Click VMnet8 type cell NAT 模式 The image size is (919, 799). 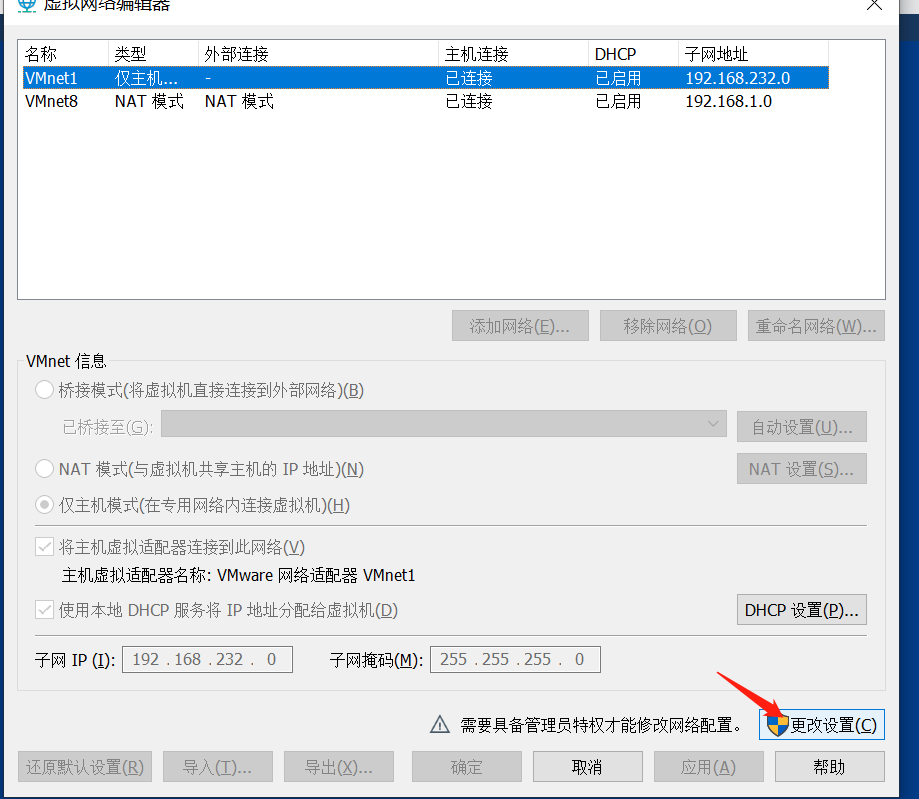[x=149, y=101]
